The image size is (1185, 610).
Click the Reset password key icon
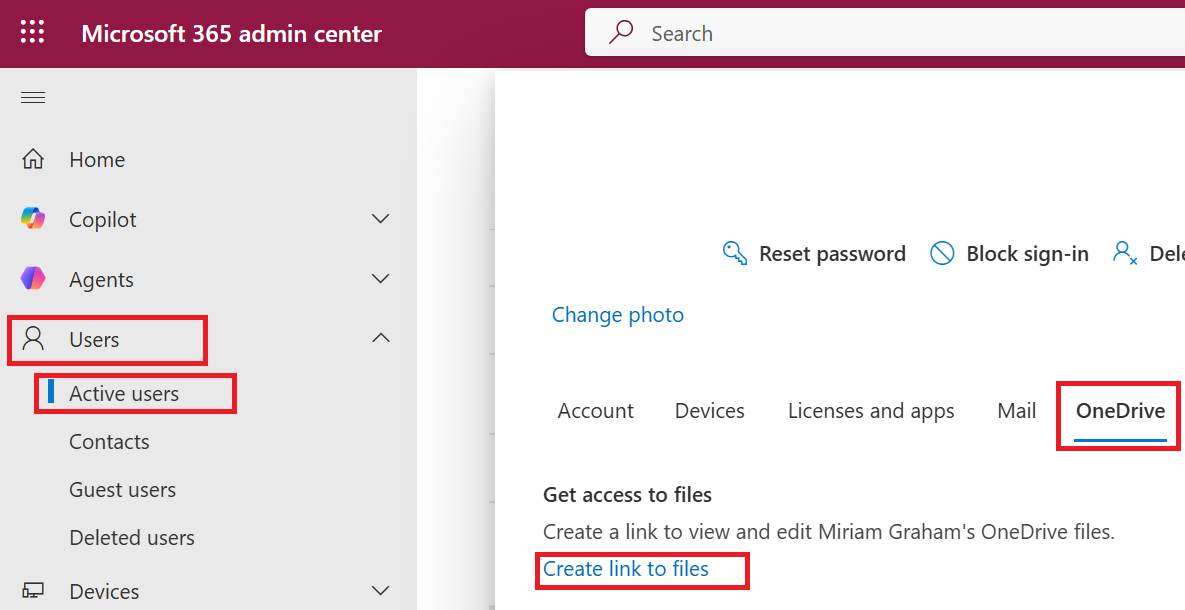735,254
